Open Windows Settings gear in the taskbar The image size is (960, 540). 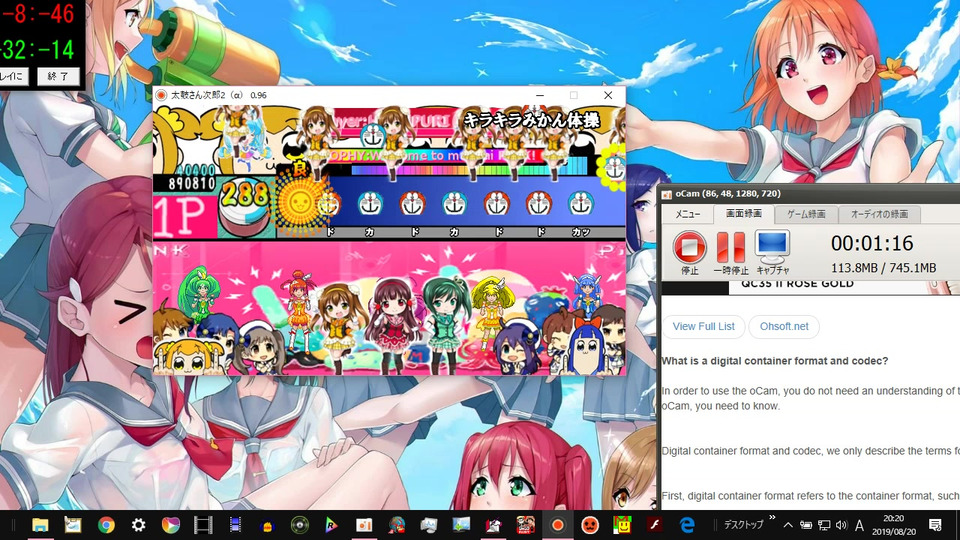coord(138,525)
